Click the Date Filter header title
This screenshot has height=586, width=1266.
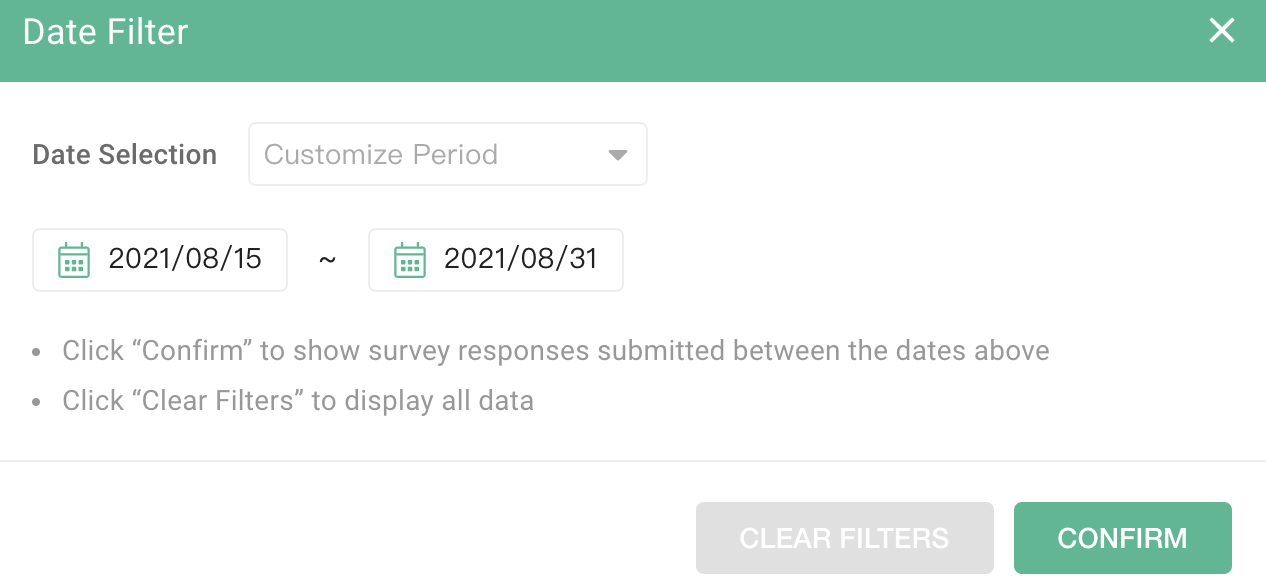(104, 31)
